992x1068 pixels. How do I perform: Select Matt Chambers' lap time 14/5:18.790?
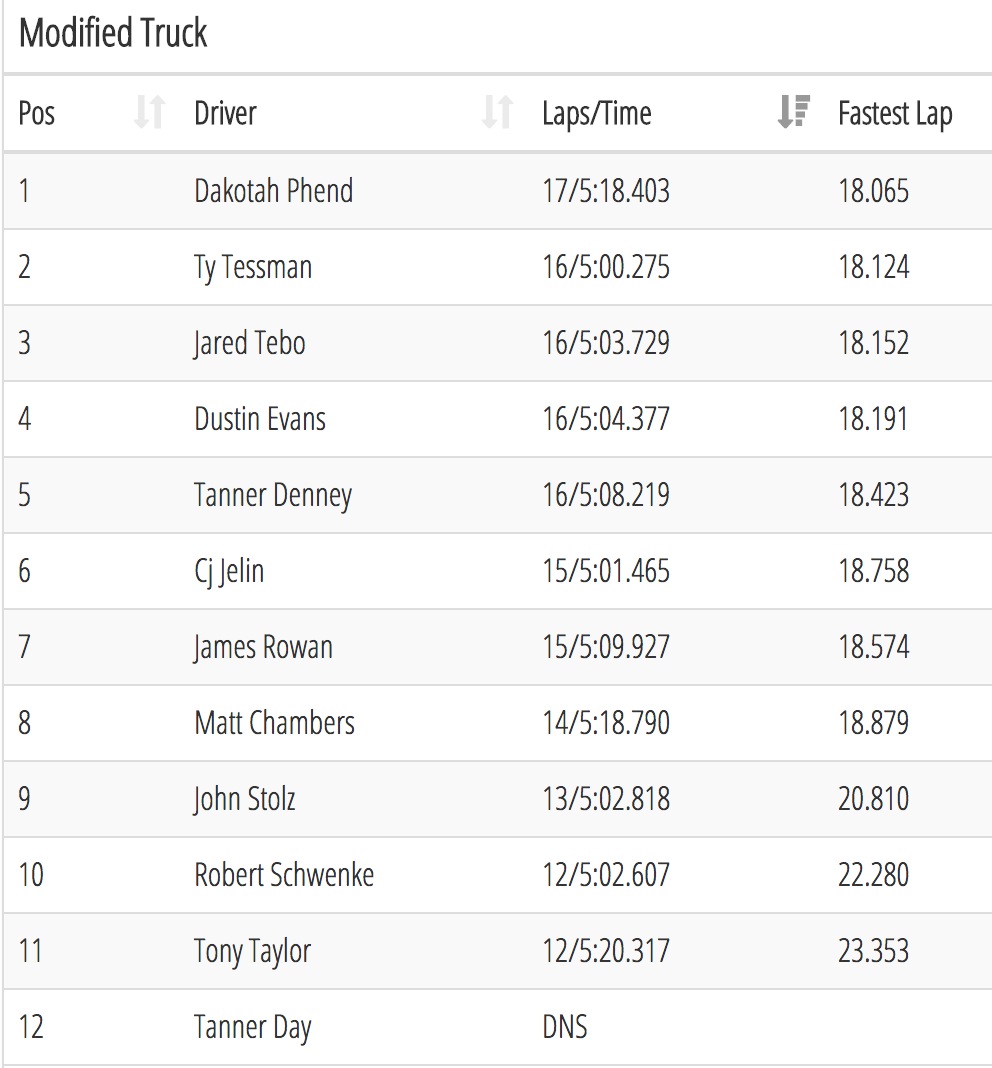tap(606, 723)
